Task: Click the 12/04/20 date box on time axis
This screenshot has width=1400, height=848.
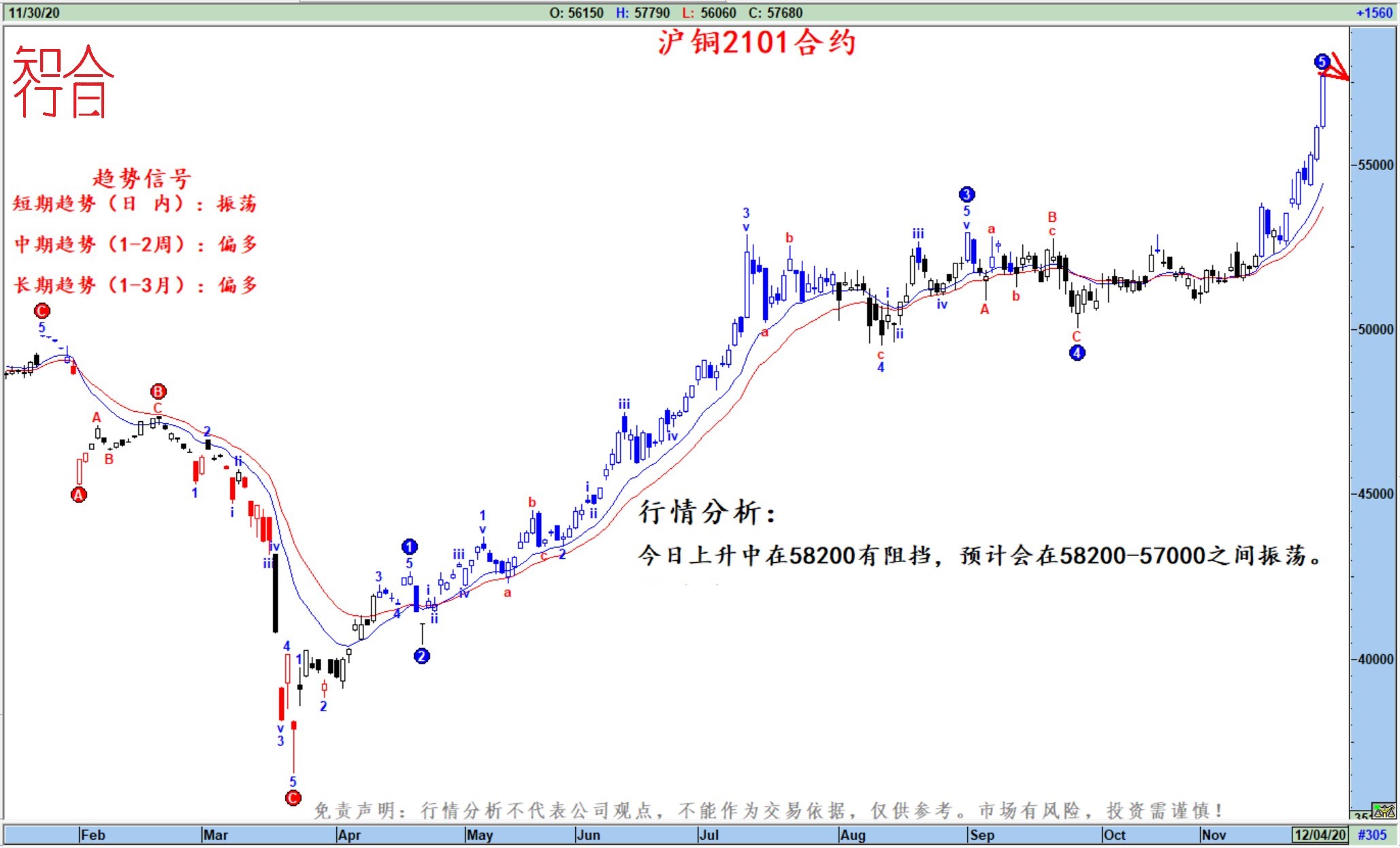Action: coord(1320,835)
